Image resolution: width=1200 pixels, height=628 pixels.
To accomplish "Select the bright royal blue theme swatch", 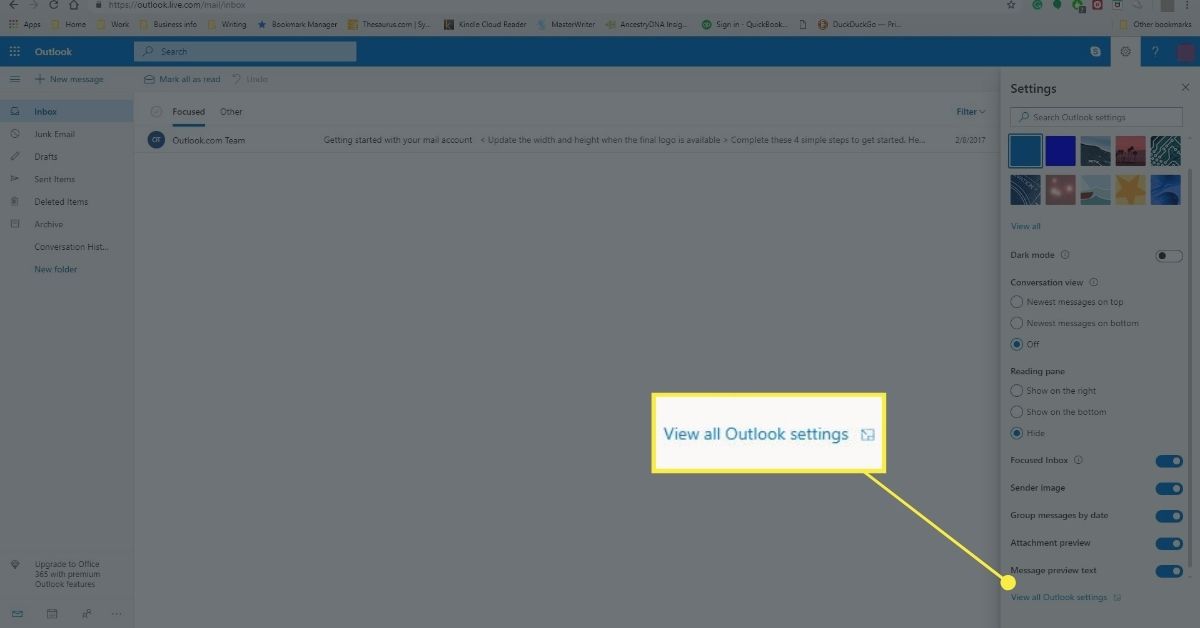I will tap(1061, 151).
